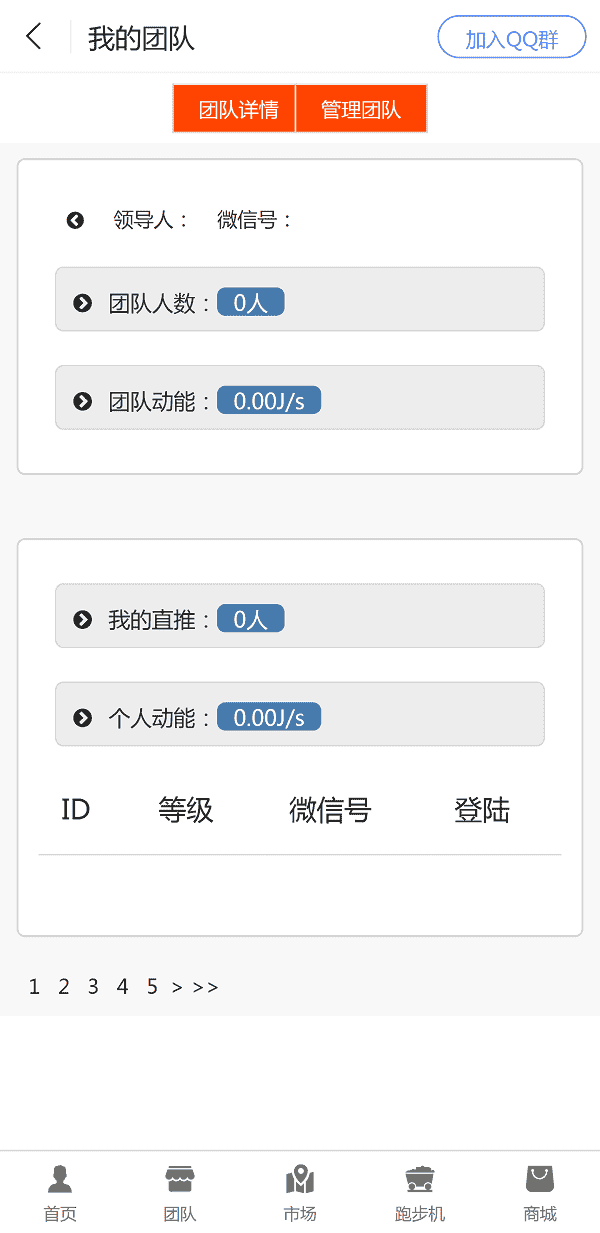Tap the 0人 badge next to 团队人数
This screenshot has width=600, height=1233.
coord(250,302)
